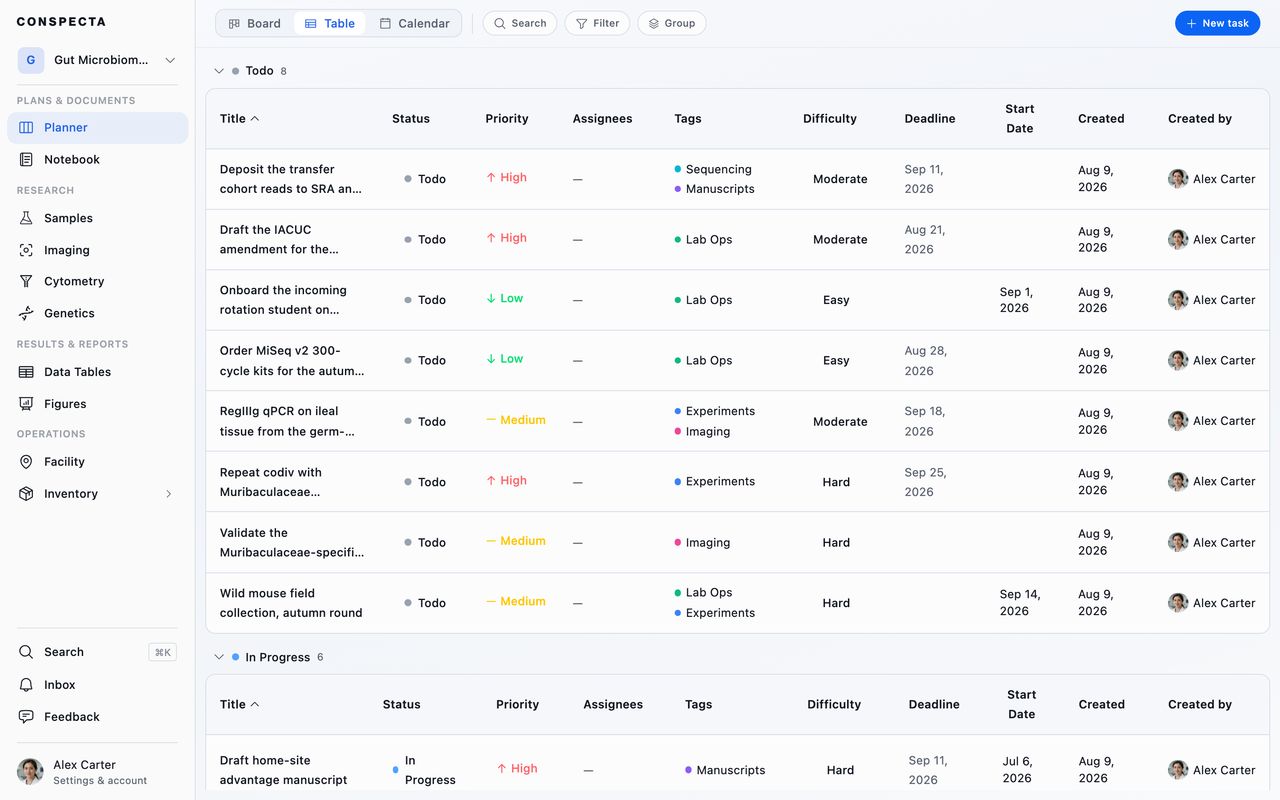Click the Priority column header in Todo table

tap(507, 118)
